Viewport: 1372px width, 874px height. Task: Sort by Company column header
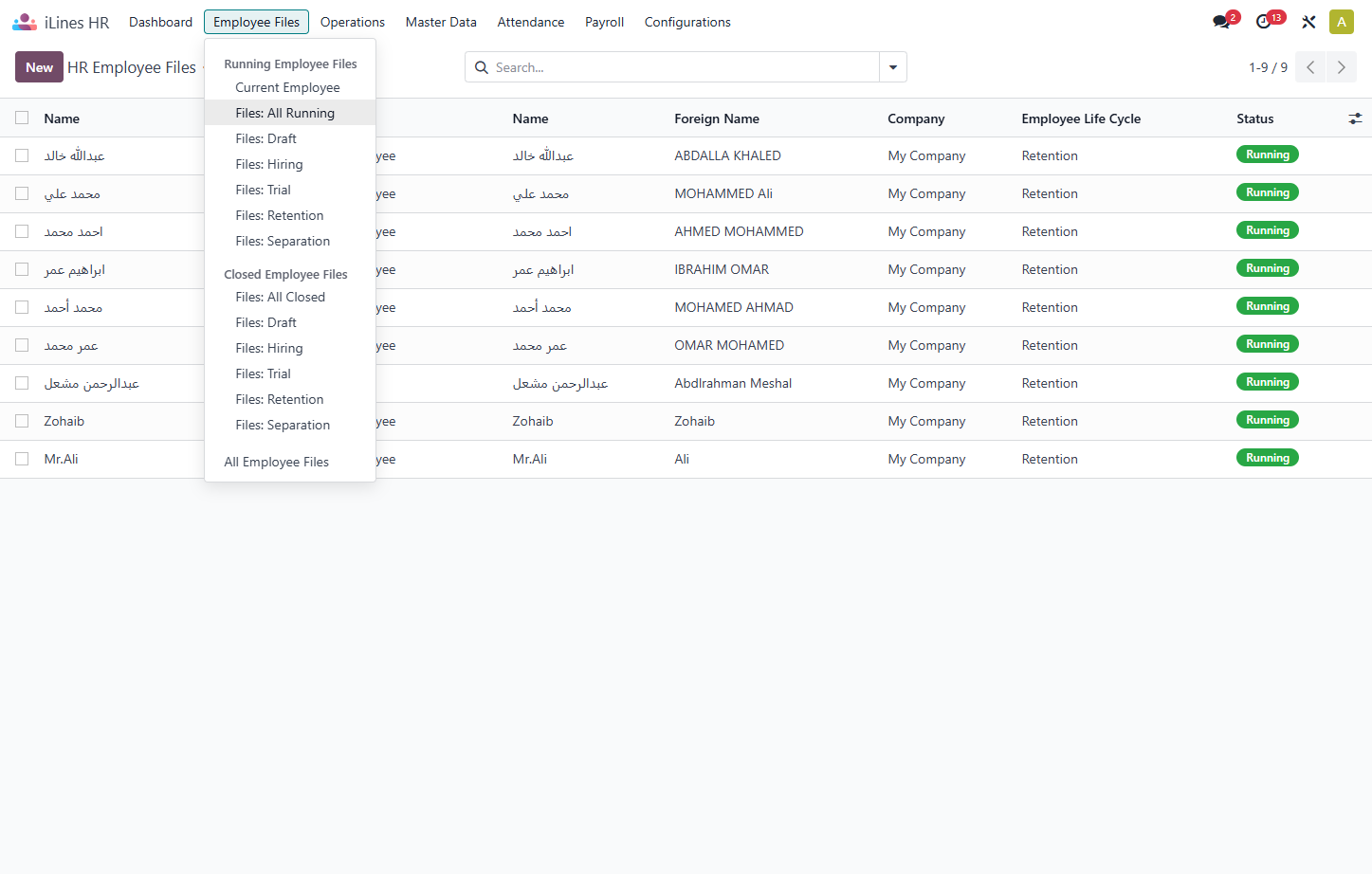pyautogui.click(x=916, y=118)
